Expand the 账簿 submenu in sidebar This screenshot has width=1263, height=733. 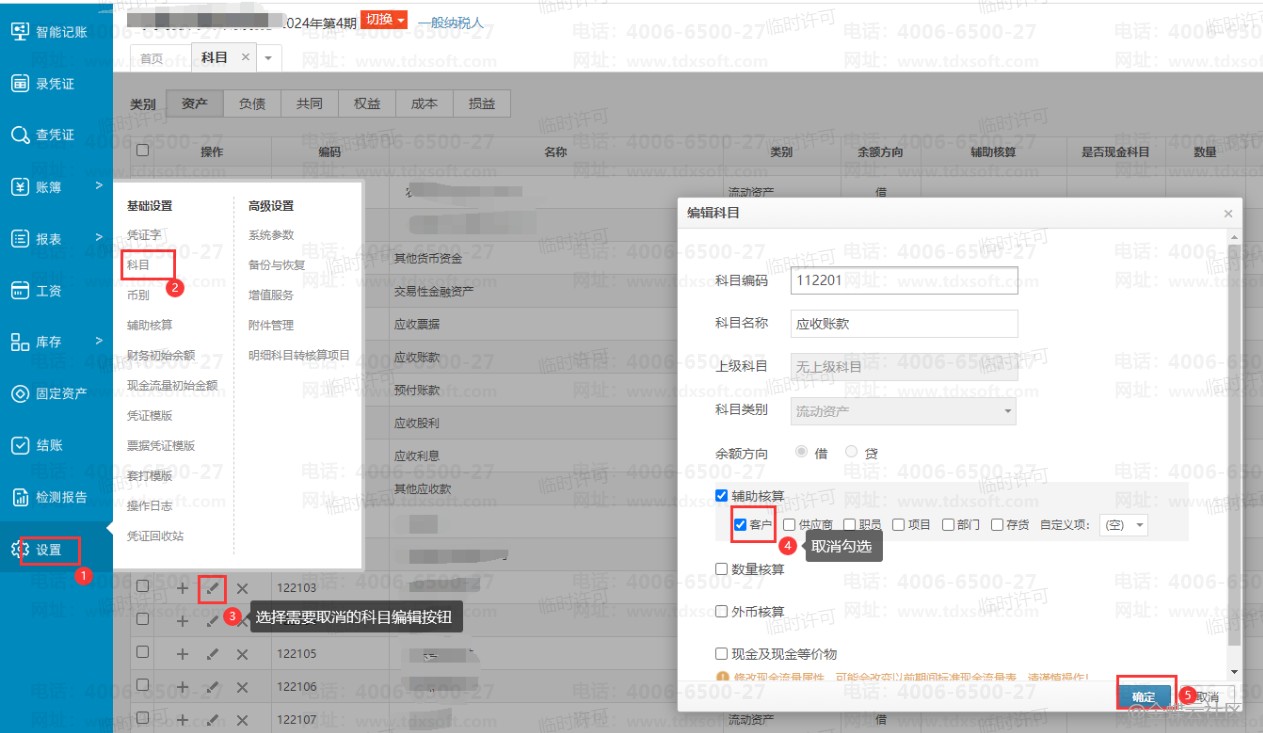click(98, 186)
